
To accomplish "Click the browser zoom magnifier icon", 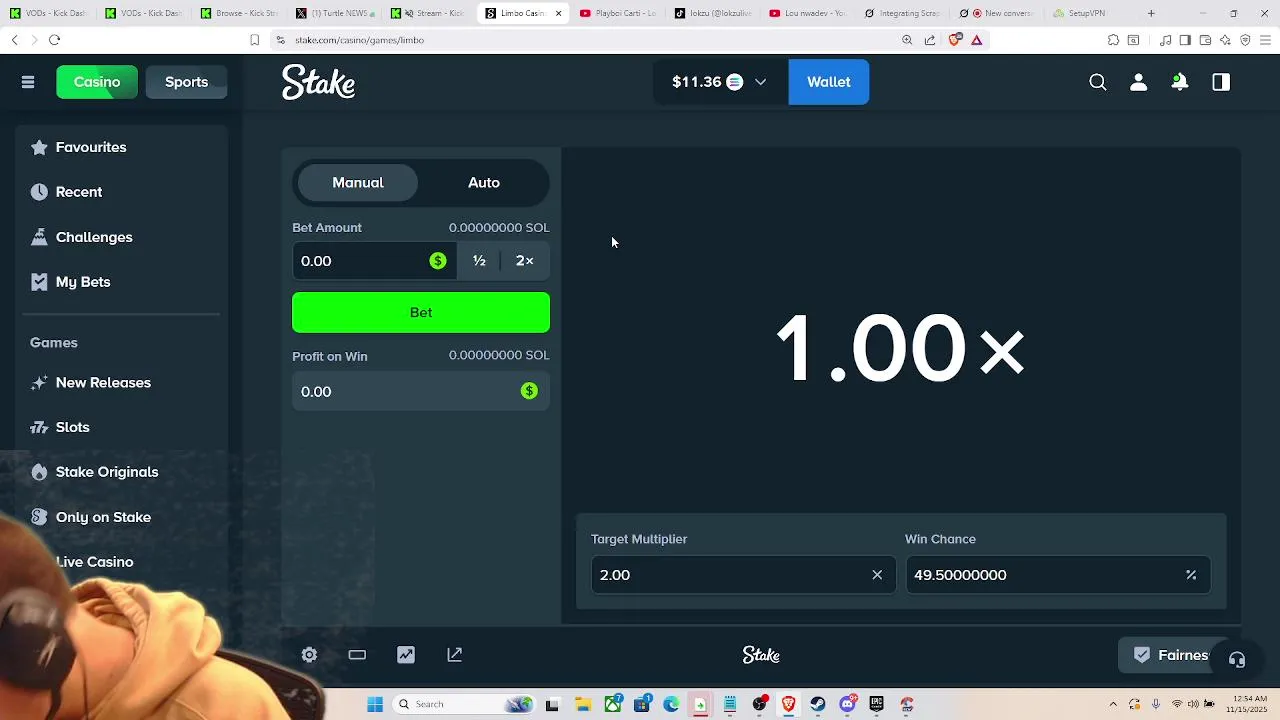I will pyautogui.click(x=907, y=40).
